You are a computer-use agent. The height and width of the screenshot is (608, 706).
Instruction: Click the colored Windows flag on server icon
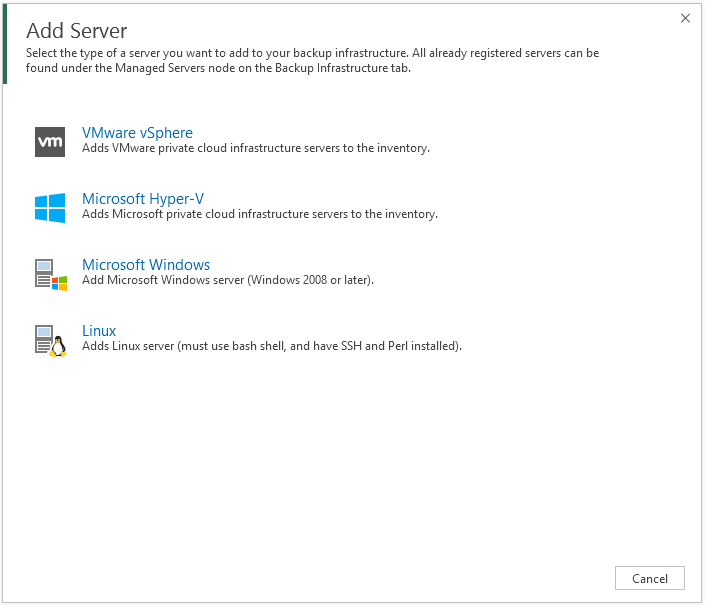point(59,282)
